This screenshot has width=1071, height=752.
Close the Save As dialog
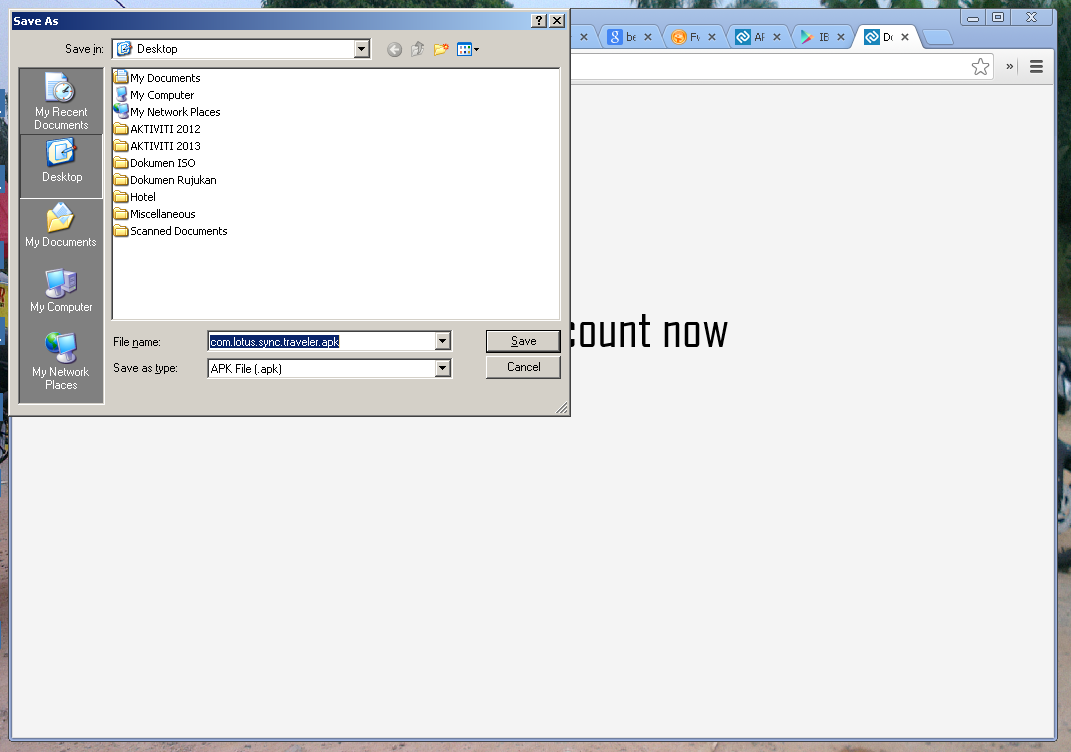click(x=557, y=20)
